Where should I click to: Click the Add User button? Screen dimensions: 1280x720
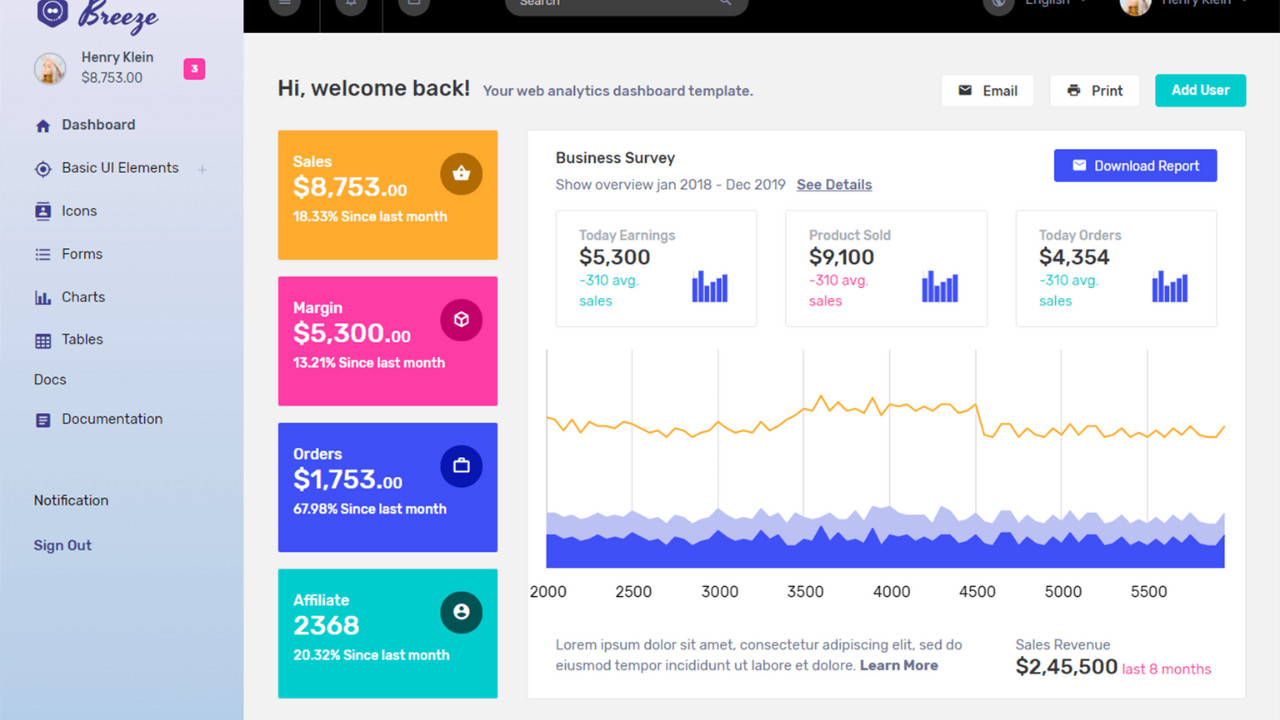click(1200, 90)
